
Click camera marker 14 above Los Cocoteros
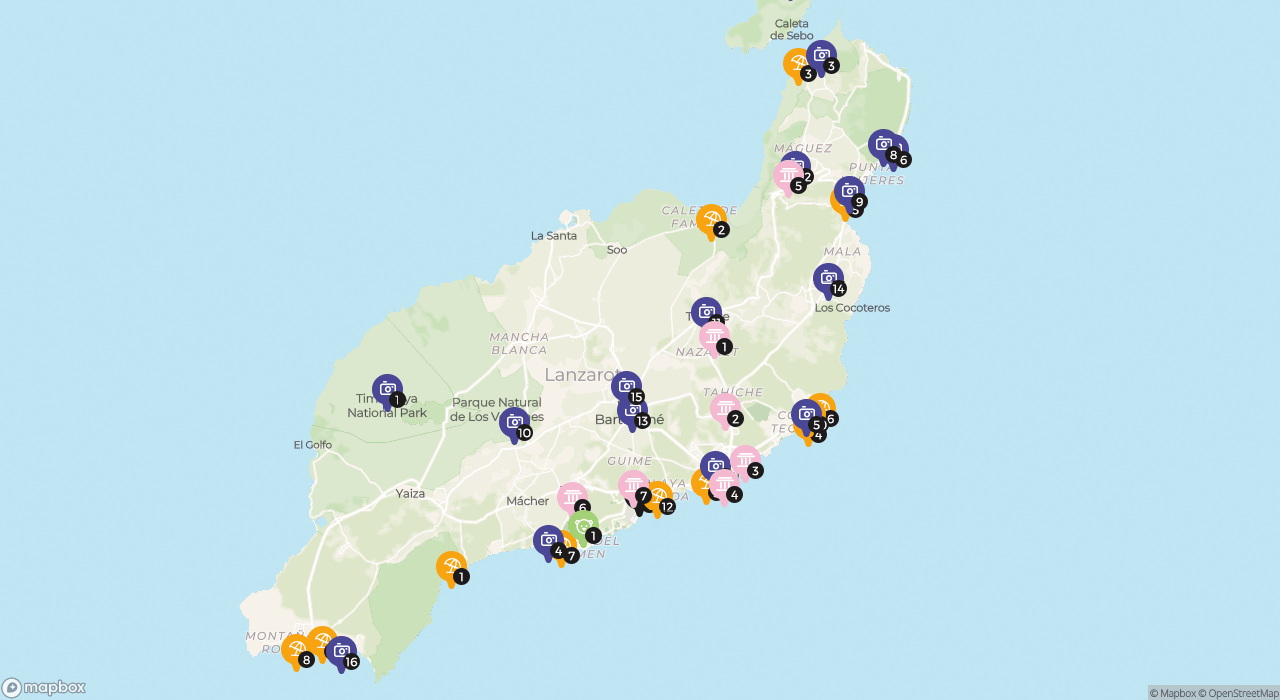tap(828, 280)
